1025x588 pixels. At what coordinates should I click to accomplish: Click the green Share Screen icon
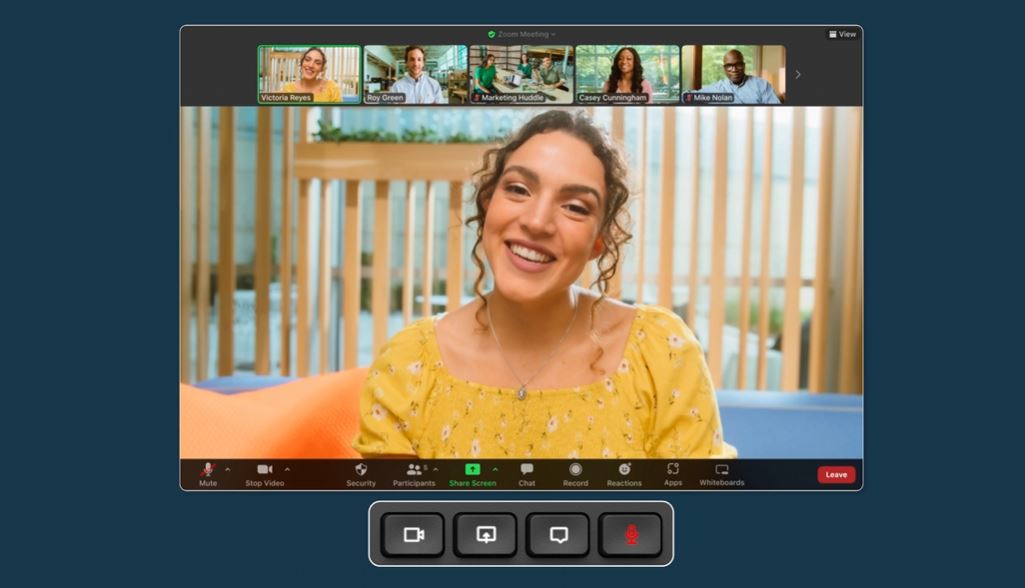(472, 469)
